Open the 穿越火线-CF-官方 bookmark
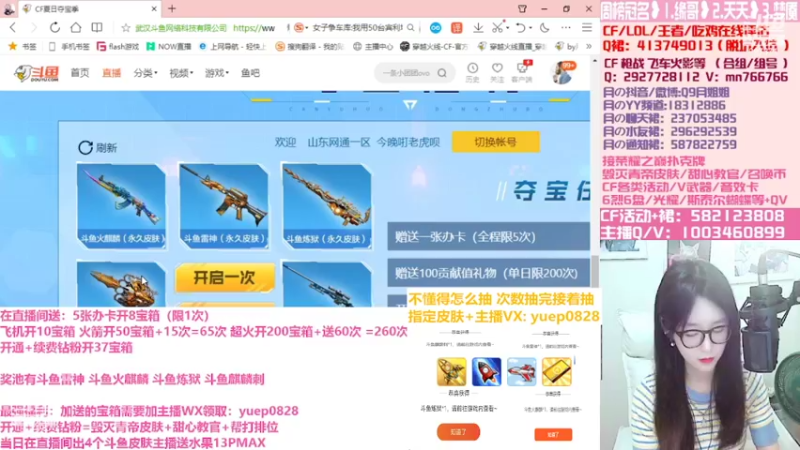 point(434,46)
